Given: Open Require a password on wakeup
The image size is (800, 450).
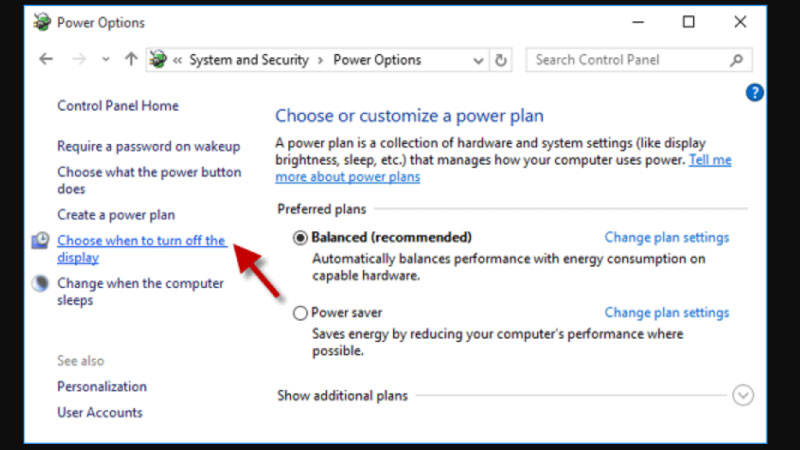Looking at the screenshot, I should tap(148, 146).
